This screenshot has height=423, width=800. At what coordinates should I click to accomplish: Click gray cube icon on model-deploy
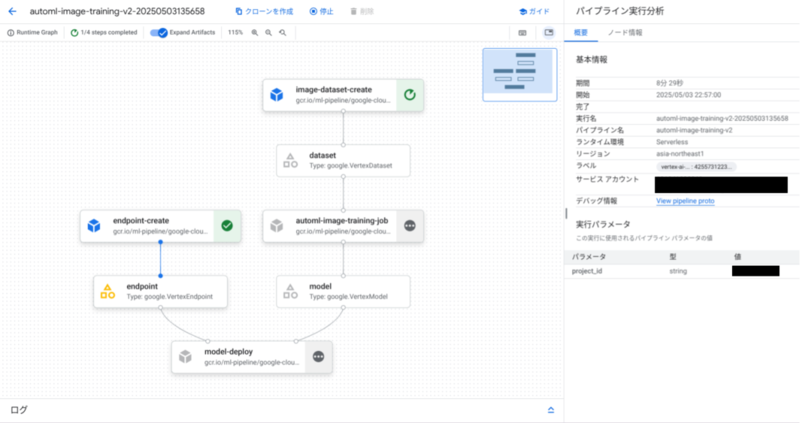tap(185, 357)
